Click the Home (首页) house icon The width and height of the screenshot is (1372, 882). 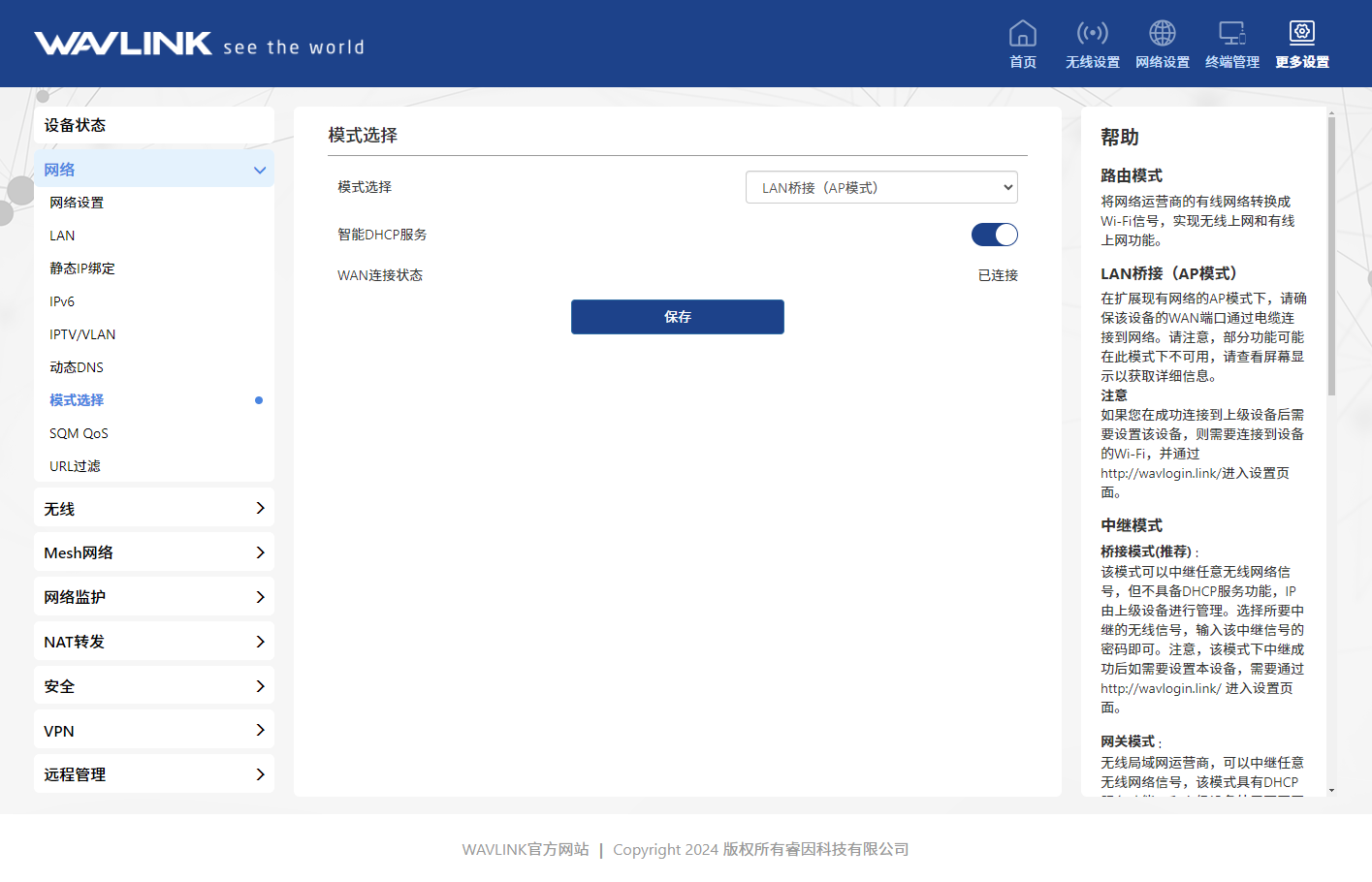[x=1022, y=34]
